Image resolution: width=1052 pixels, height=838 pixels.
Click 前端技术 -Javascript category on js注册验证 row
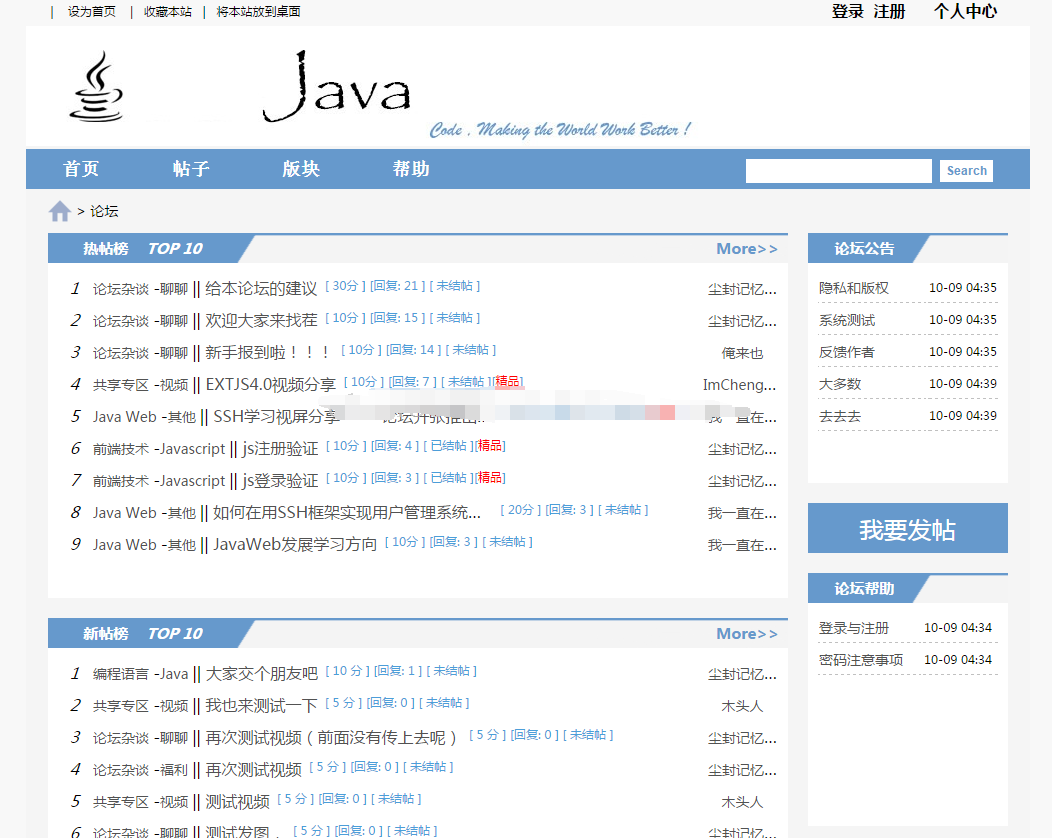click(159, 449)
